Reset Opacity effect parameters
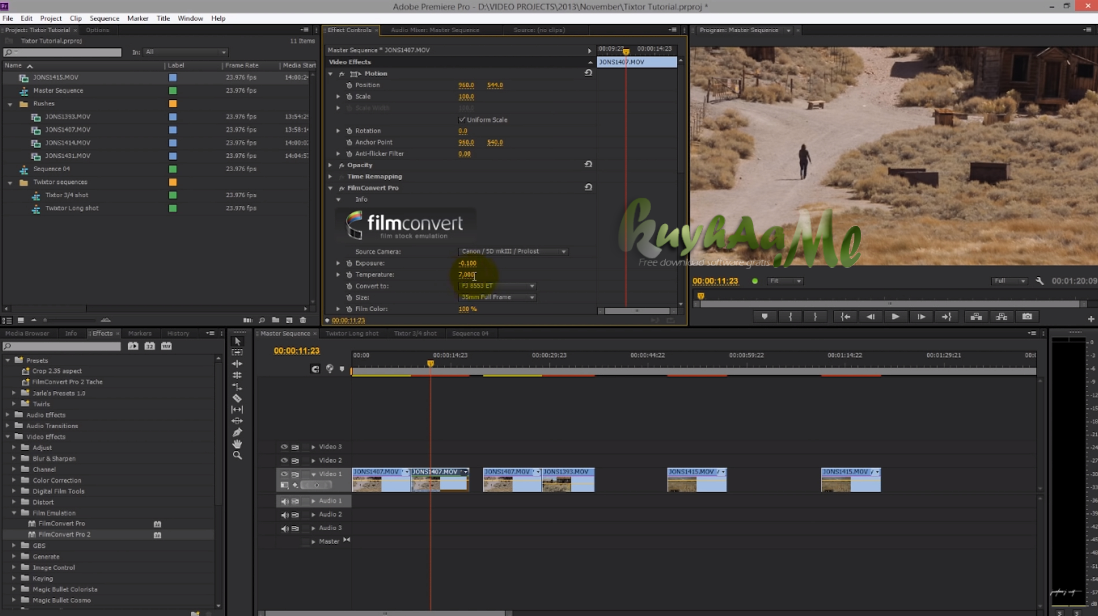Image resolution: width=1098 pixels, height=616 pixels. pos(588,164)
